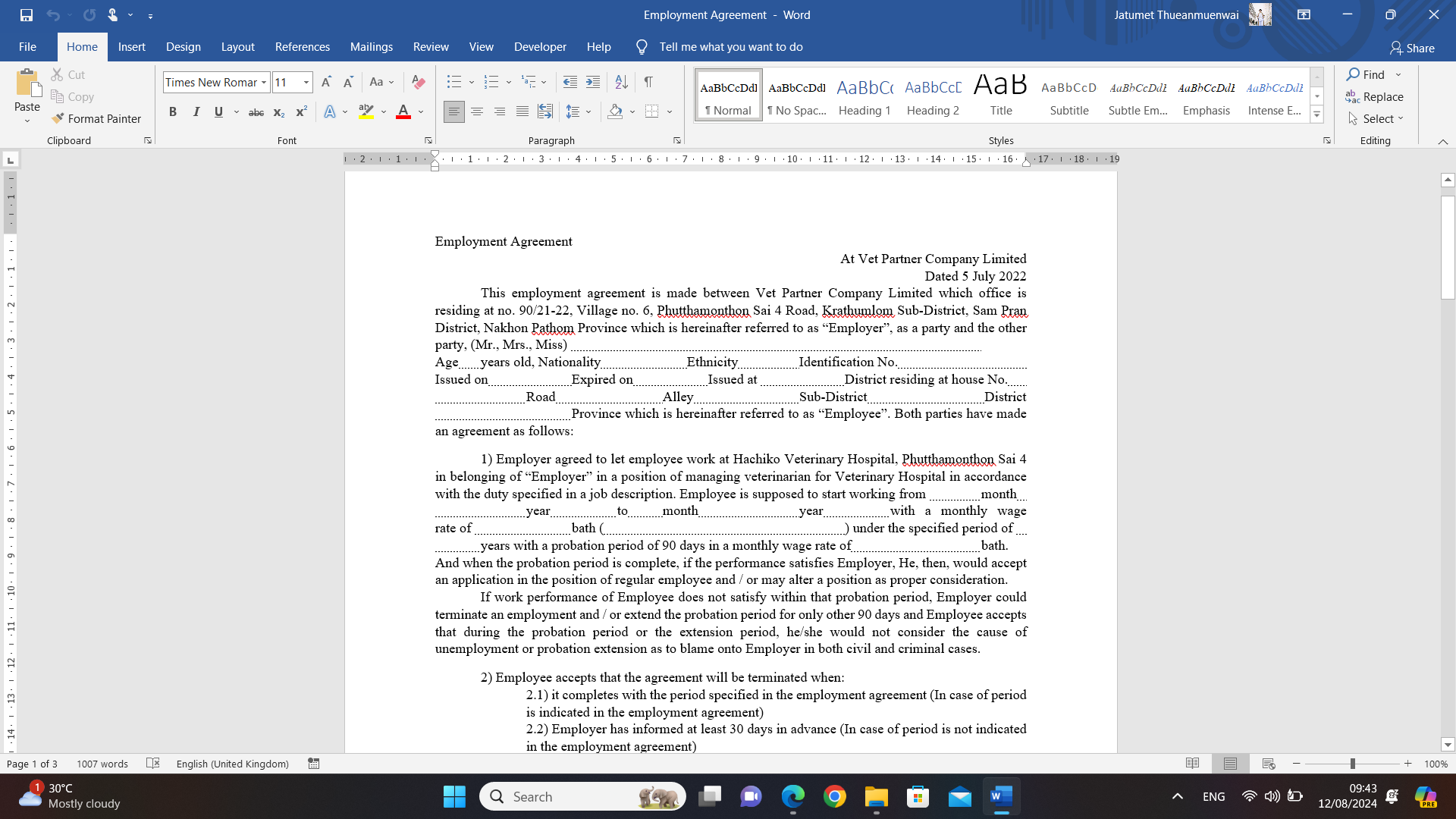
Task: Toggle Bold formatting
Action: [173, 112]
